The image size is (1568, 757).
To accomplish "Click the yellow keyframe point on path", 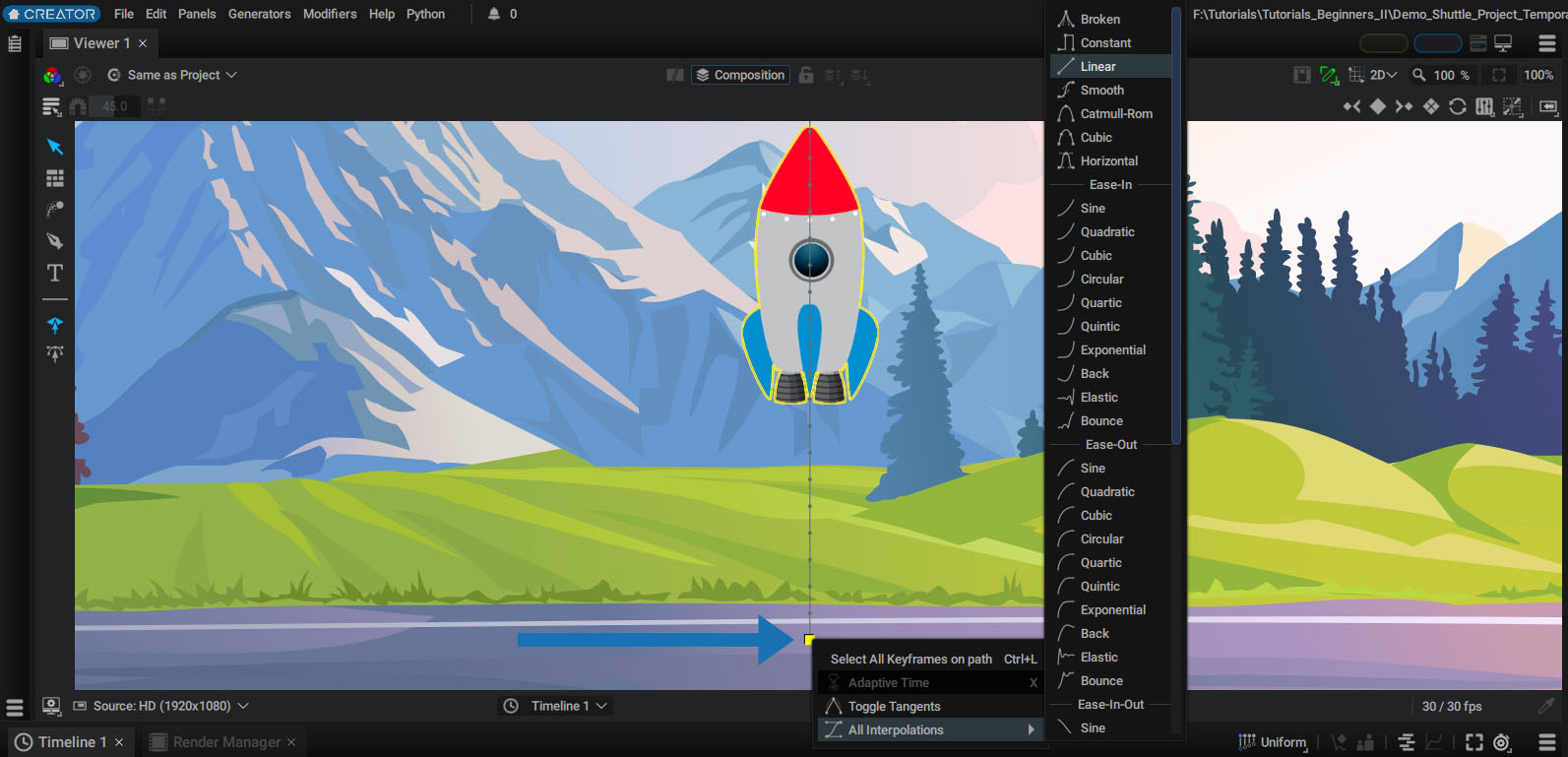I will click(809, 640).
